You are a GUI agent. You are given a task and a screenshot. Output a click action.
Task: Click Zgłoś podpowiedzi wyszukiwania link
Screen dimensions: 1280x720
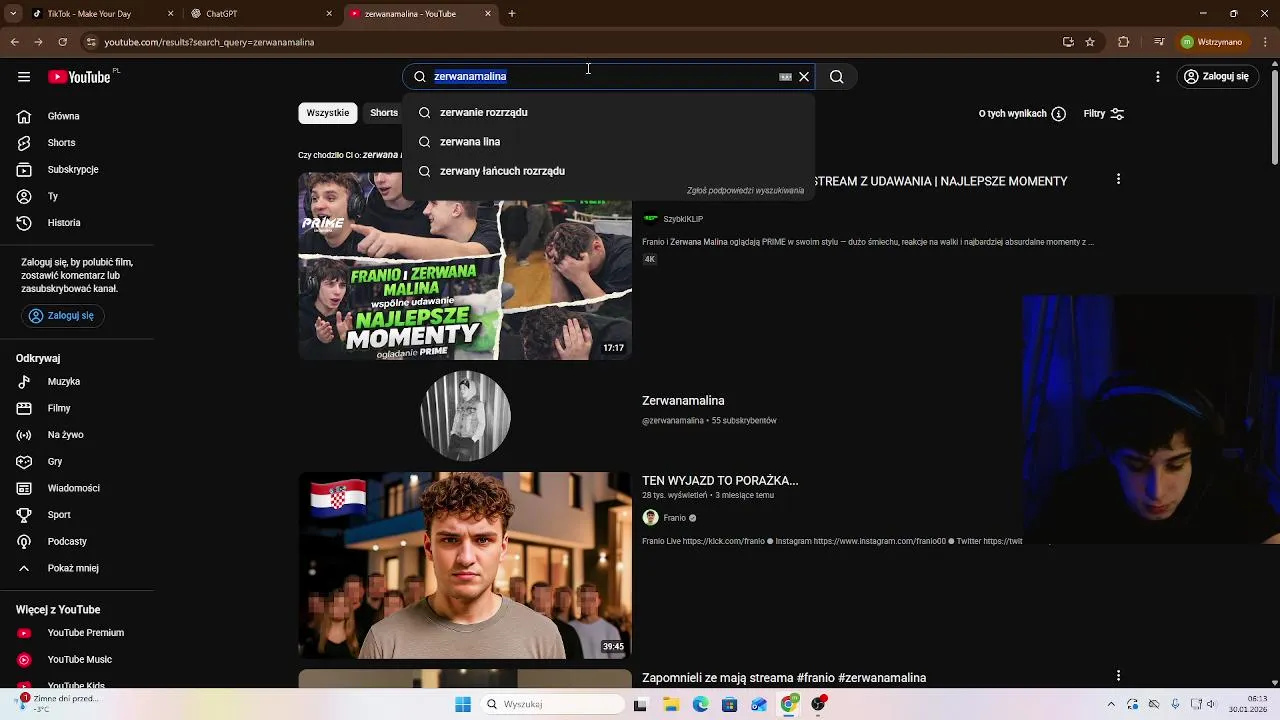(x=745, y=190)
